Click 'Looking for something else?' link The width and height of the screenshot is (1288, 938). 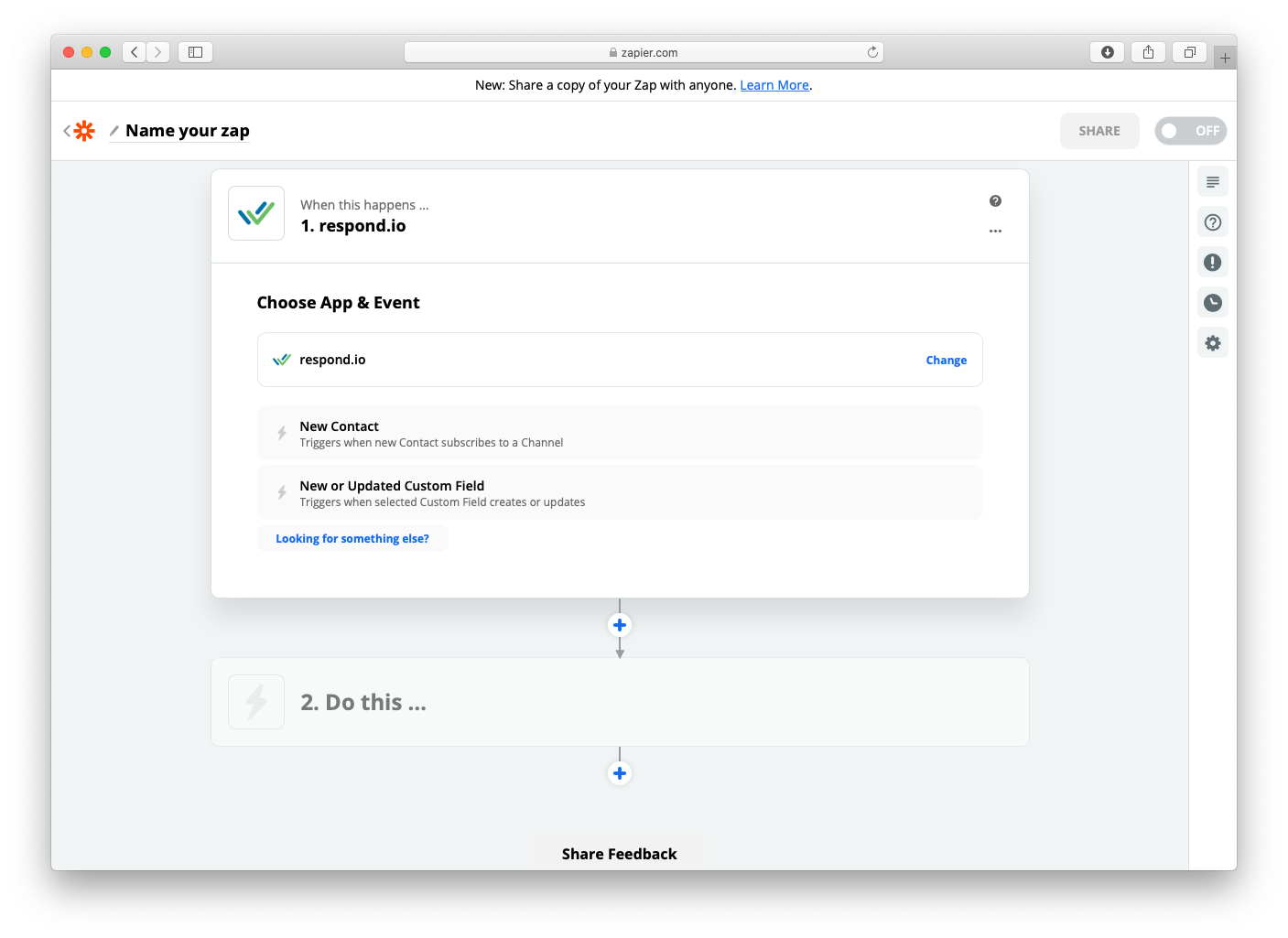[x=352, y=539]
